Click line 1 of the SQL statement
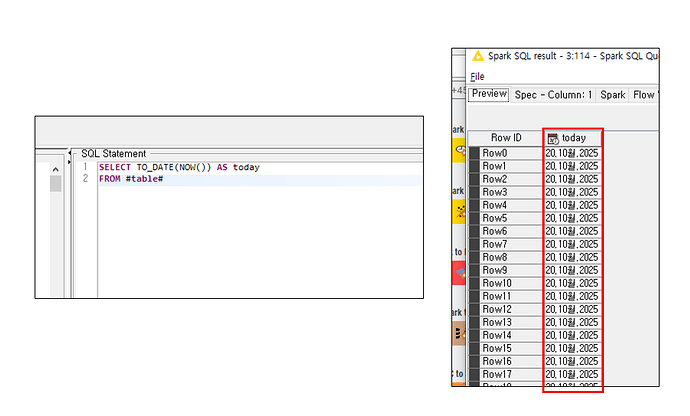 tap(180, 167)
